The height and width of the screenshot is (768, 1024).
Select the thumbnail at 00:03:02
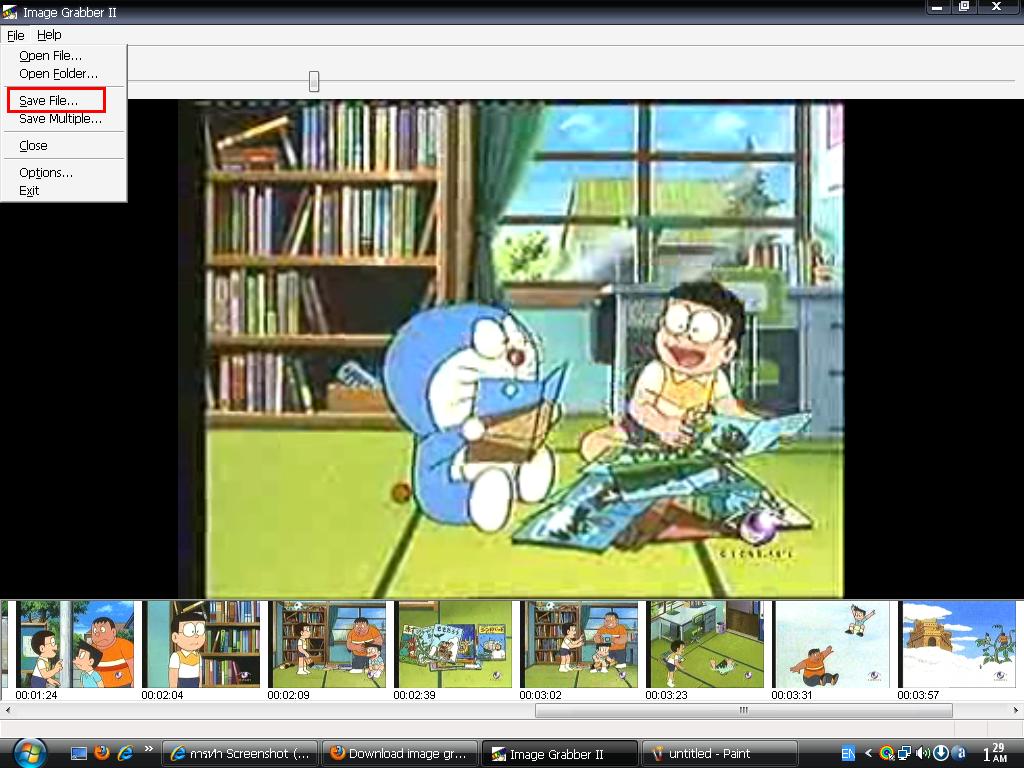579,644
